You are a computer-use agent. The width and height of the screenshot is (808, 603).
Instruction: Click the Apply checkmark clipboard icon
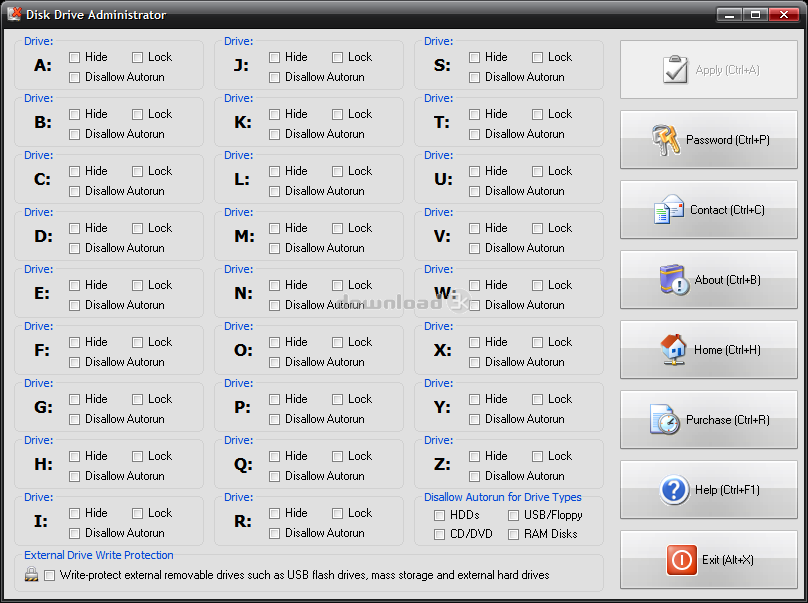pos(676,69)
